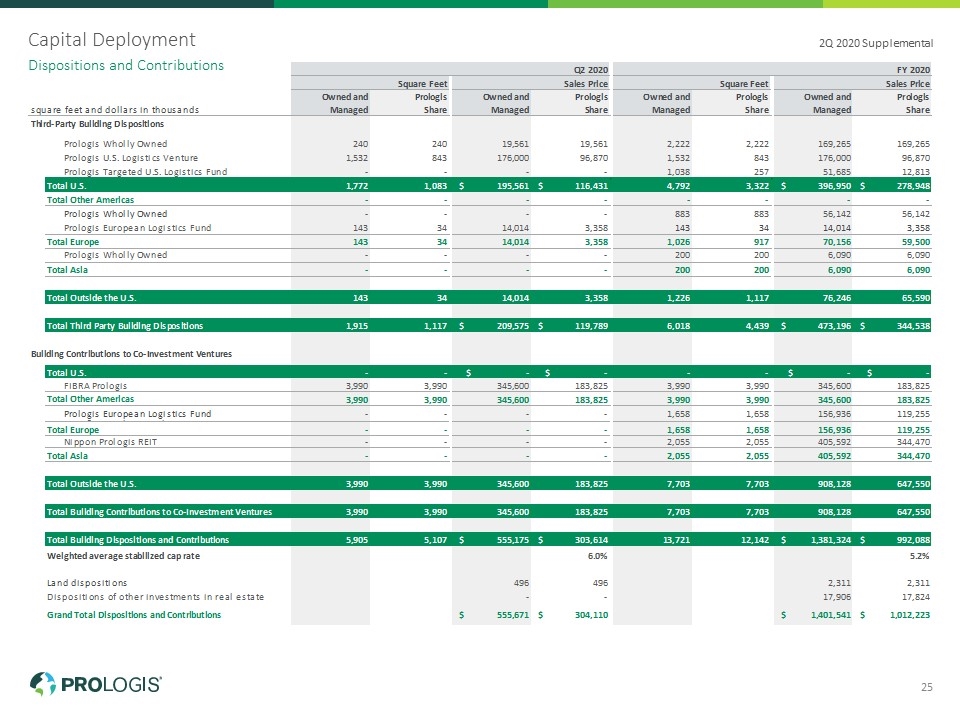The height and width of the screenshot is (720, 960).
Task: Select the value 647,550 in Total Building Contributions row
Action: 913,512
